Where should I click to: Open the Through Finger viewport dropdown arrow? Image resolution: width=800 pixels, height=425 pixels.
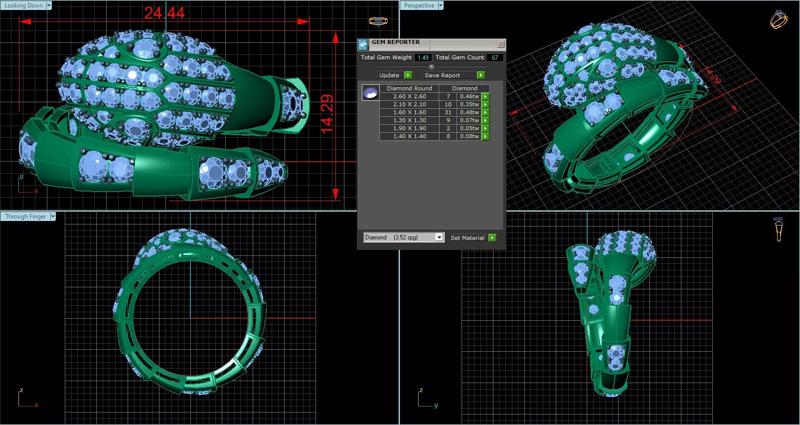53,216
